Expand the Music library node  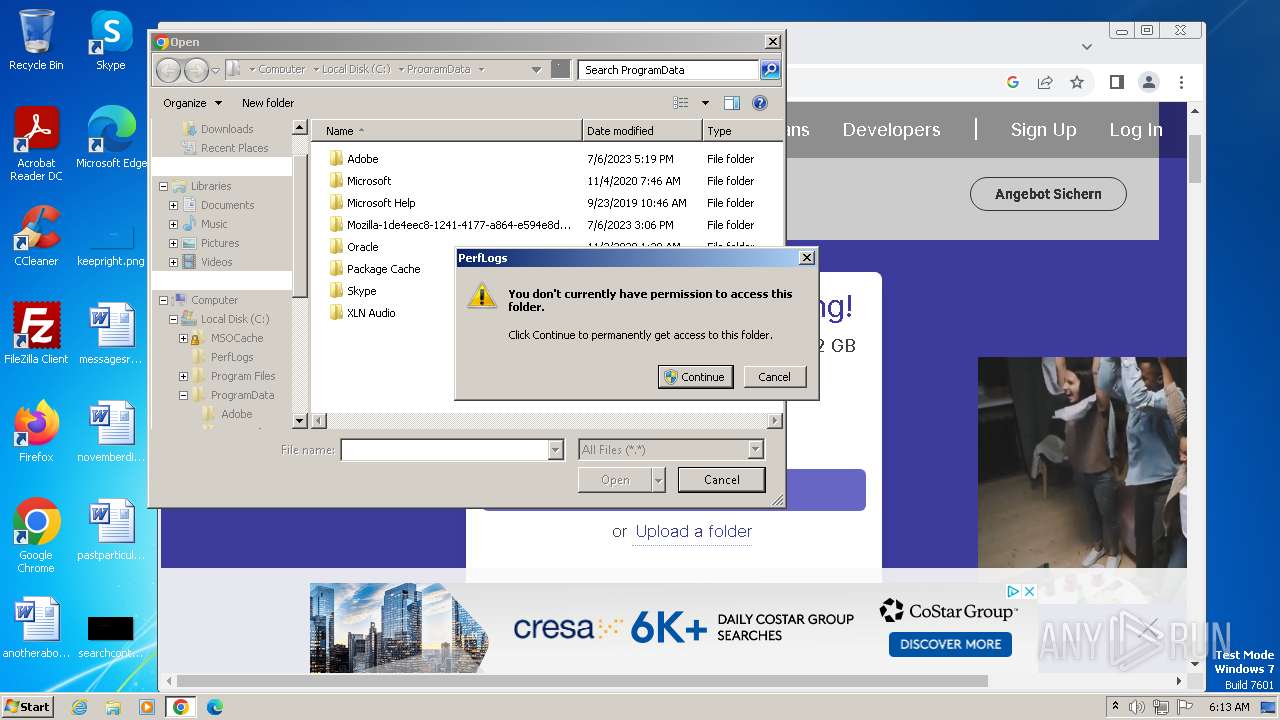[173, 225]
